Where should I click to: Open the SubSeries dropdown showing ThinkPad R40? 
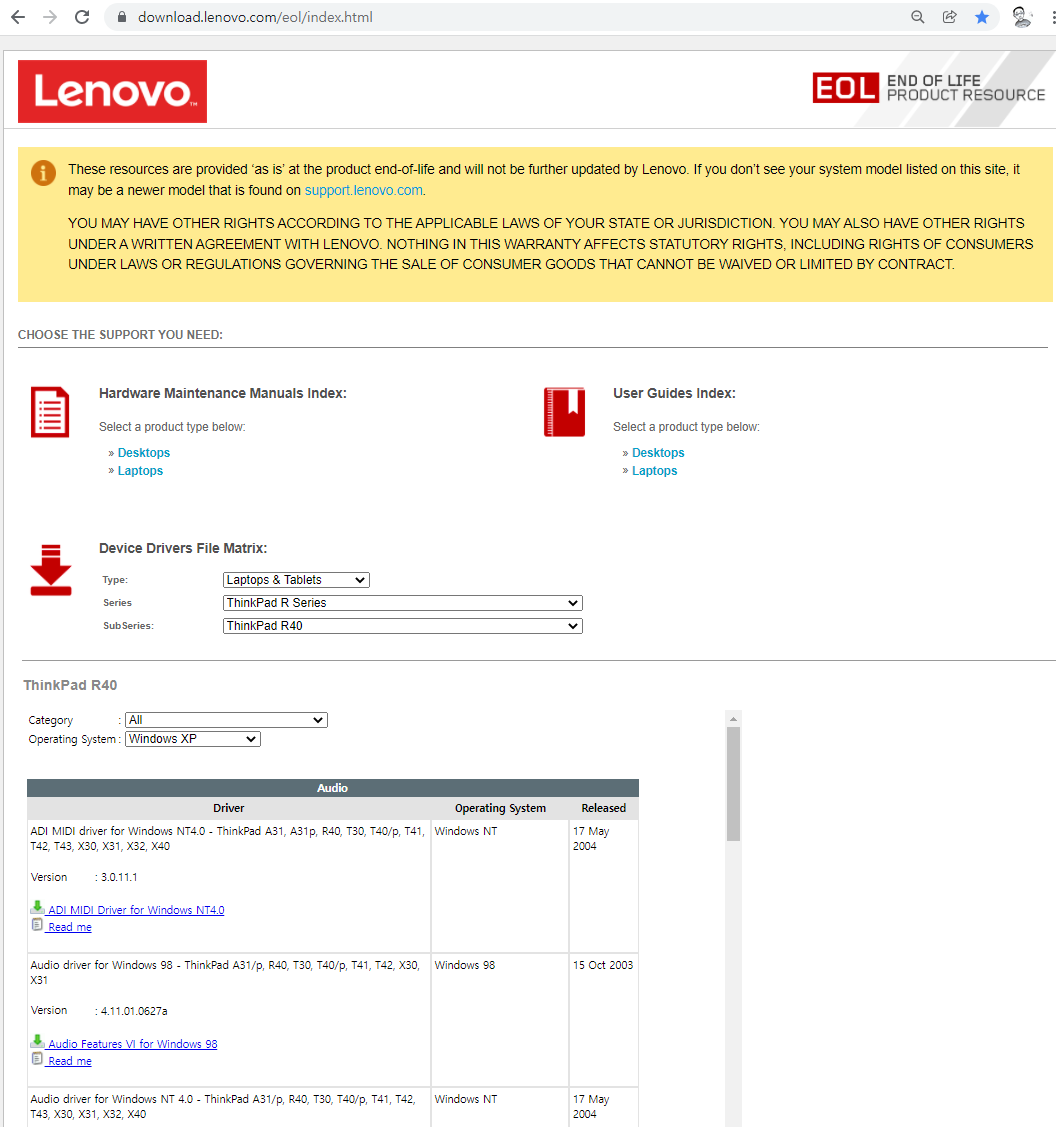[403, 626]
